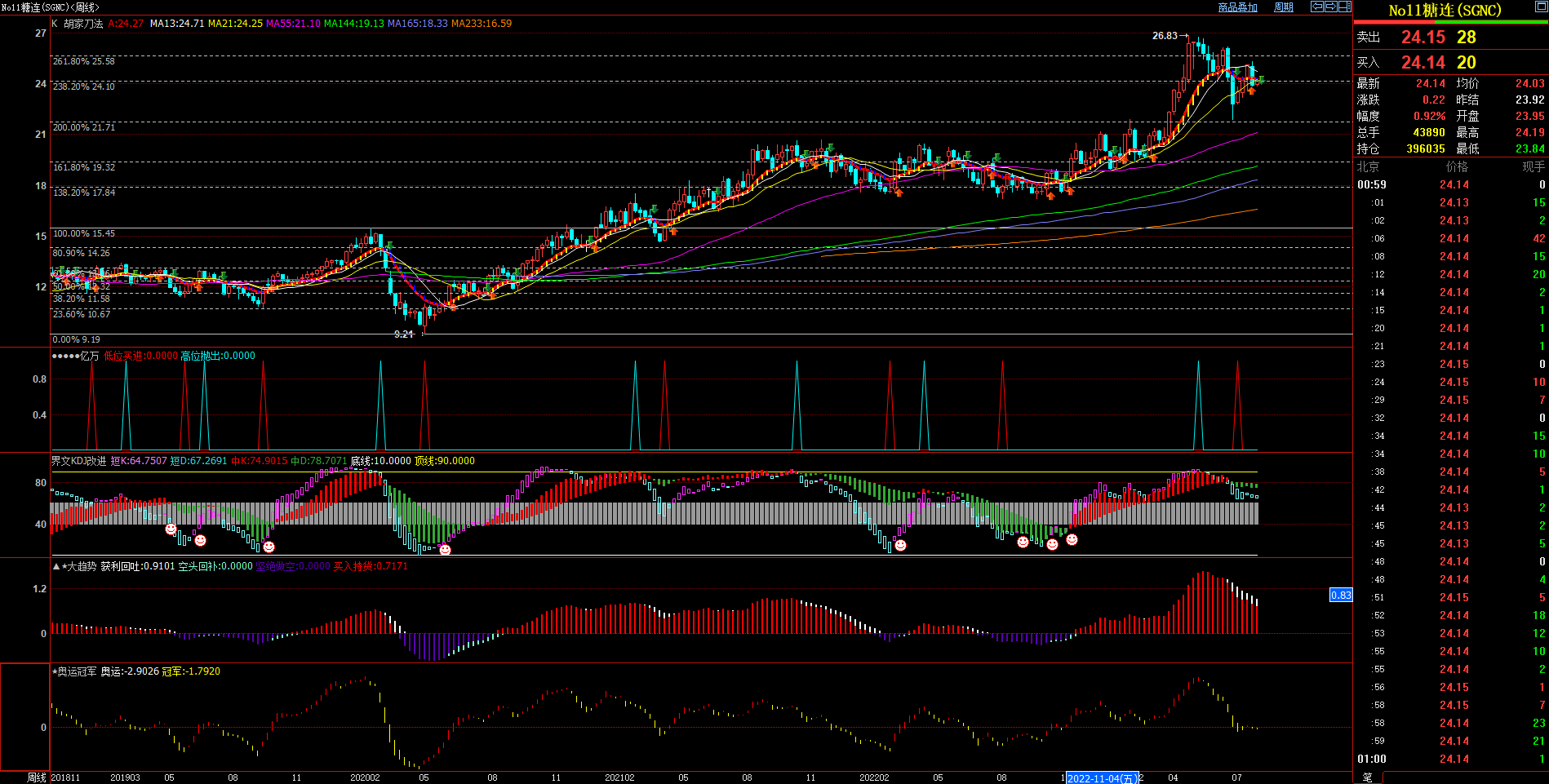The height and width of the screenshot is (784, 1549).
Task: Click the 0.83 blue value tag
Action: 1341,595
